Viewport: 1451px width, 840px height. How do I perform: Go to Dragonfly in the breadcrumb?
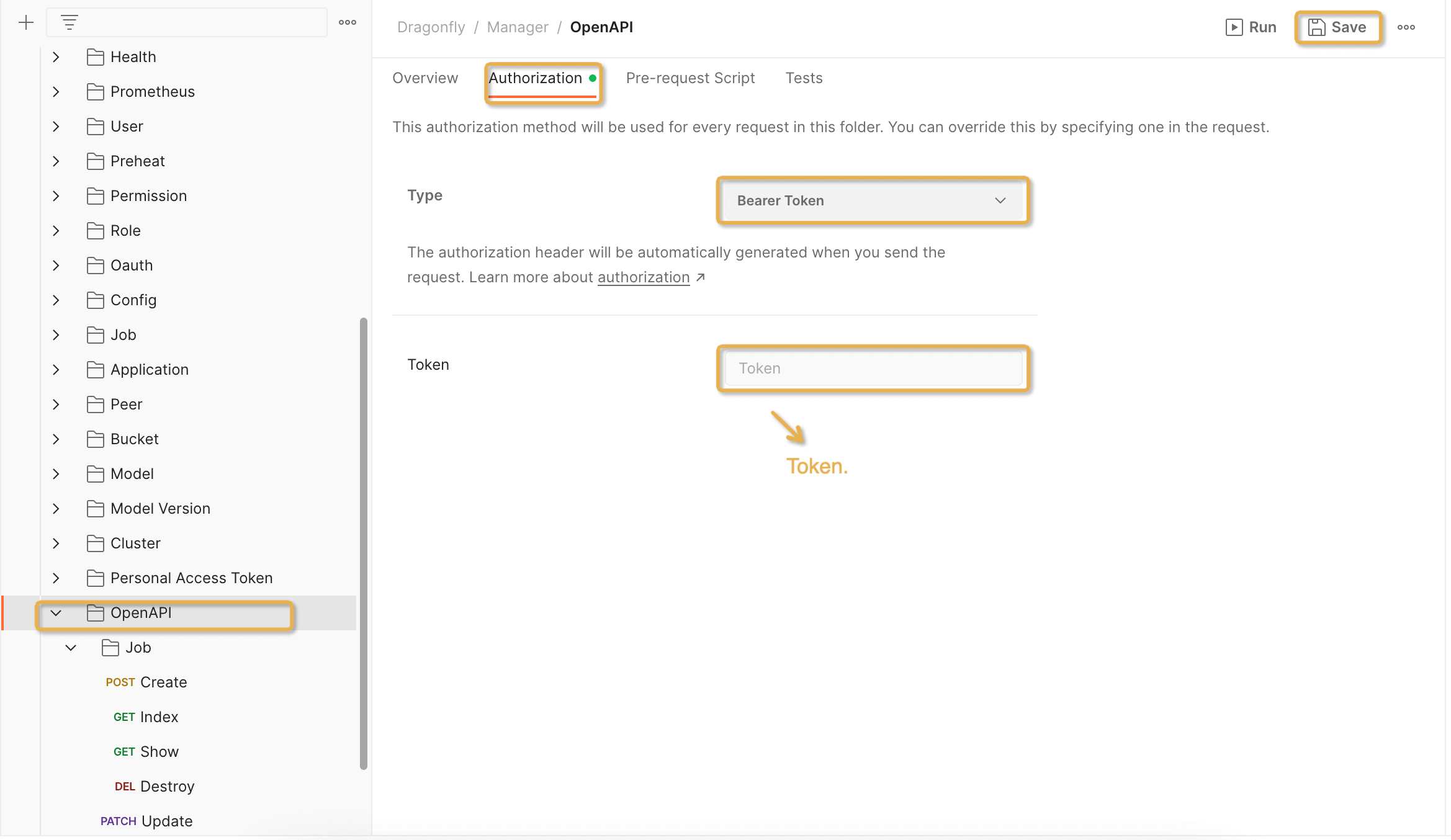tap(431, 27)
